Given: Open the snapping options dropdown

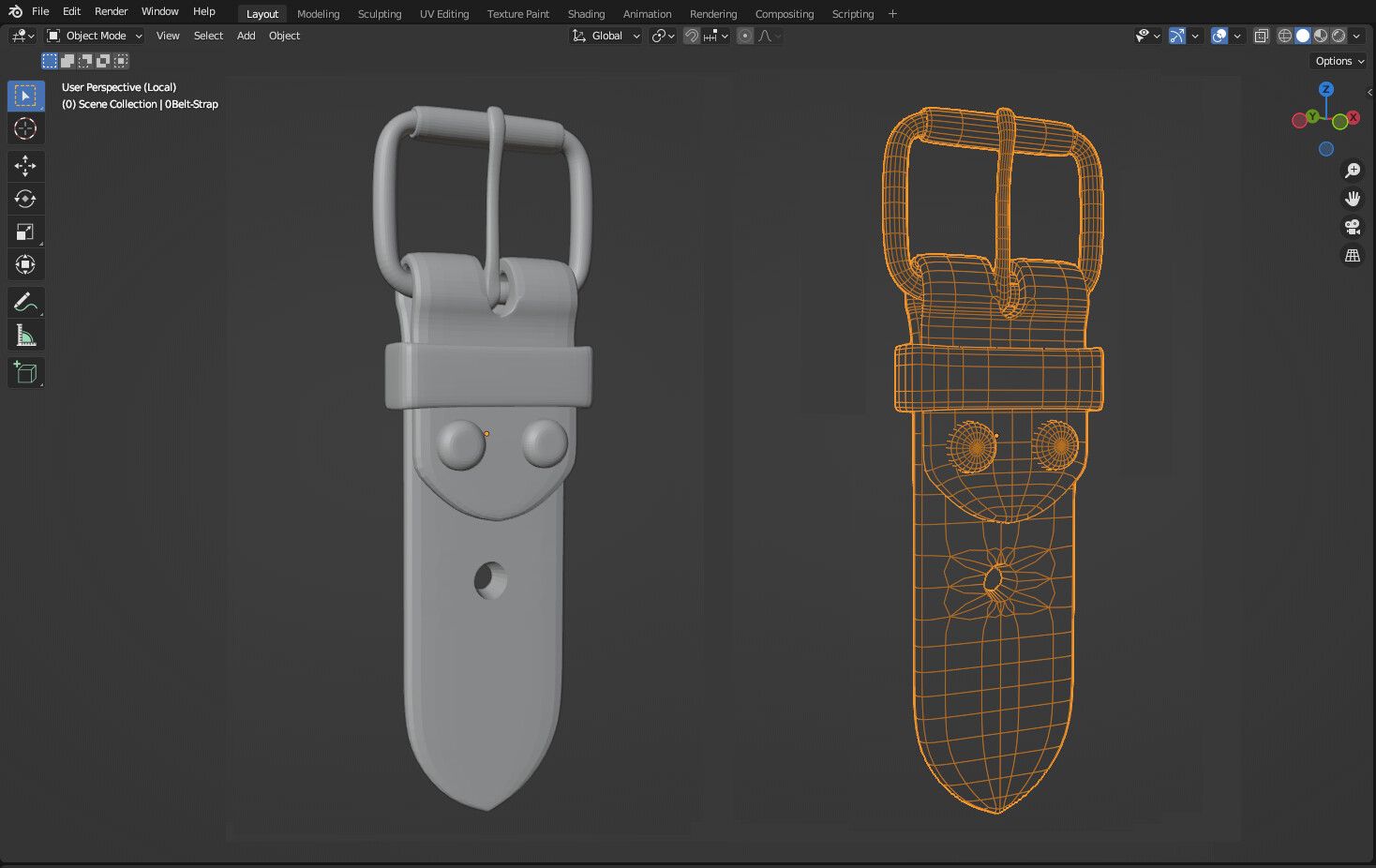Looking at the screenshot, I should [717, 36].
